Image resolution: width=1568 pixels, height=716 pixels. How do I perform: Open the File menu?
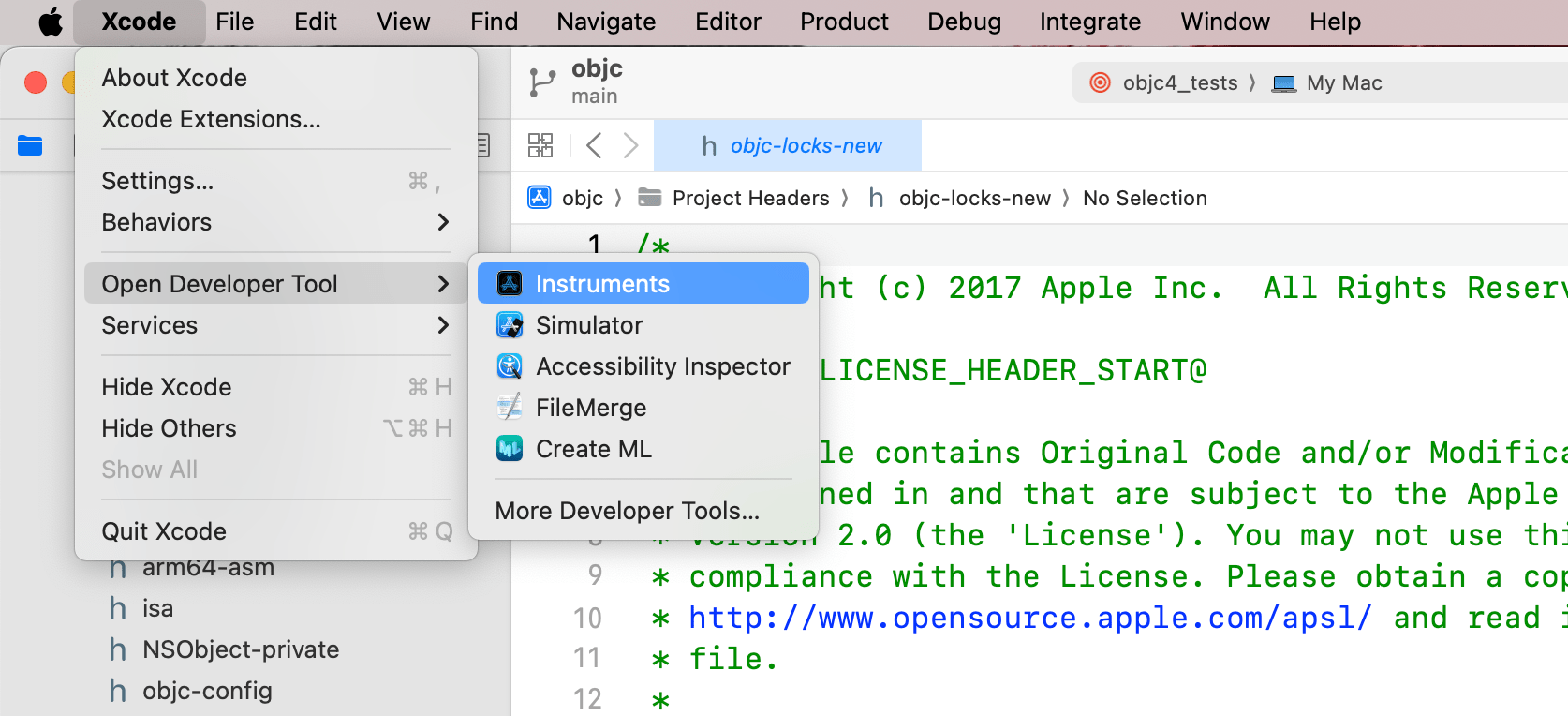click(234, 22)
